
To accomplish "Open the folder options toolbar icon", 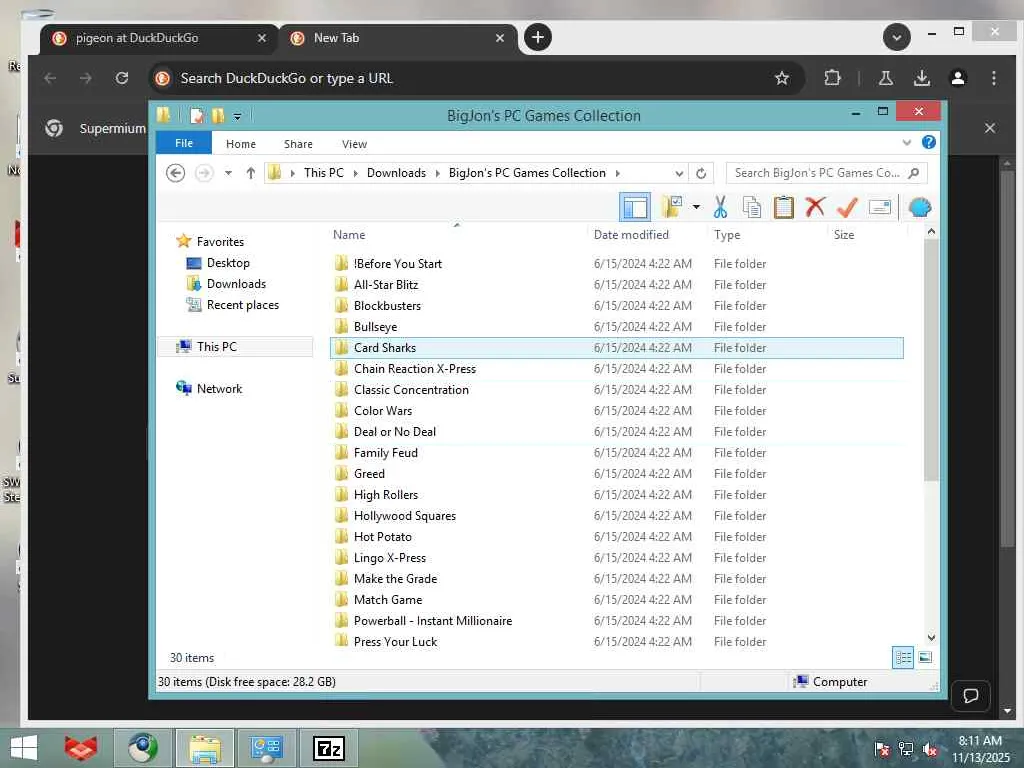I will [671, 208].
